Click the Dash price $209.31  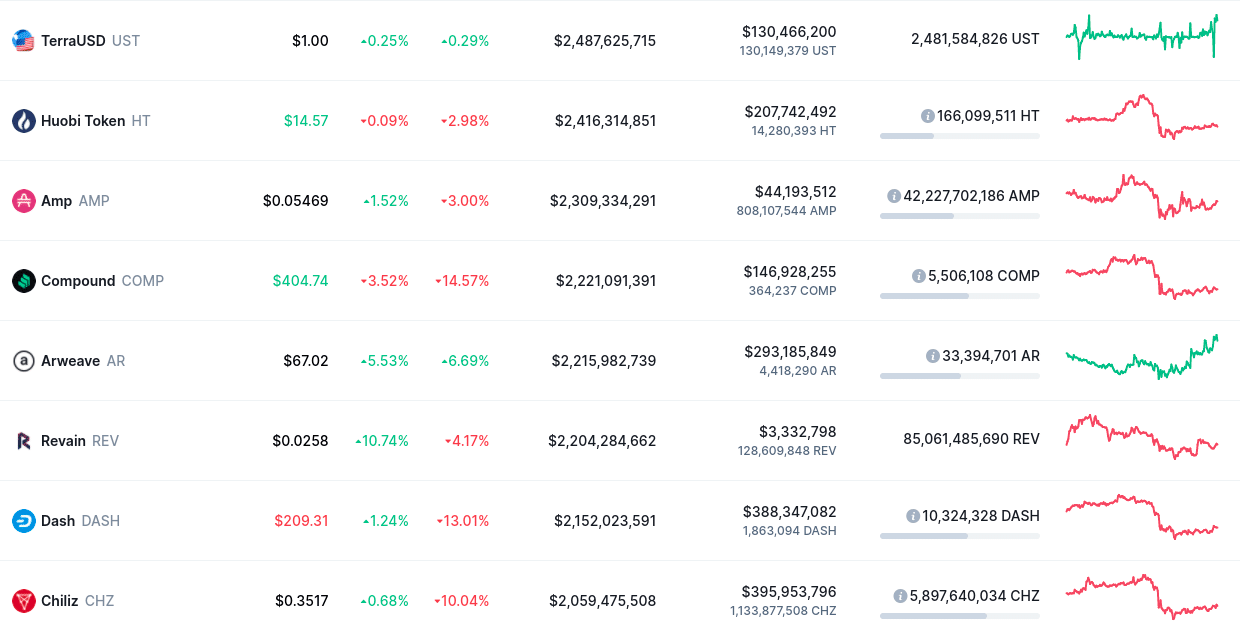(x=302, y=521)
